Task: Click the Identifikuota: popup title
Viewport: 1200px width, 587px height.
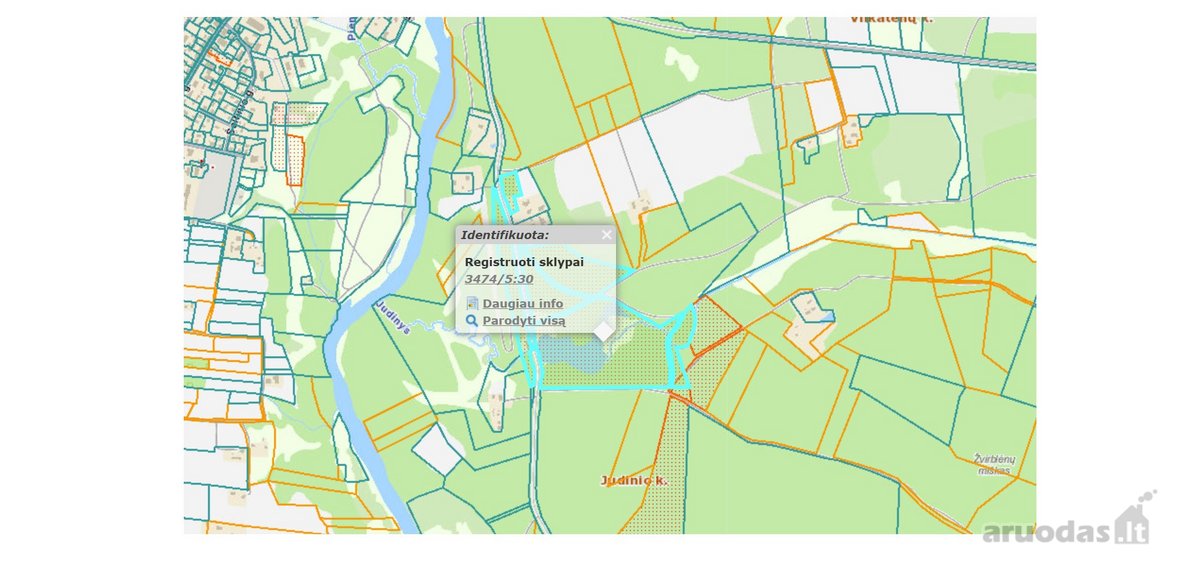Action: click(x=505, y=235)
